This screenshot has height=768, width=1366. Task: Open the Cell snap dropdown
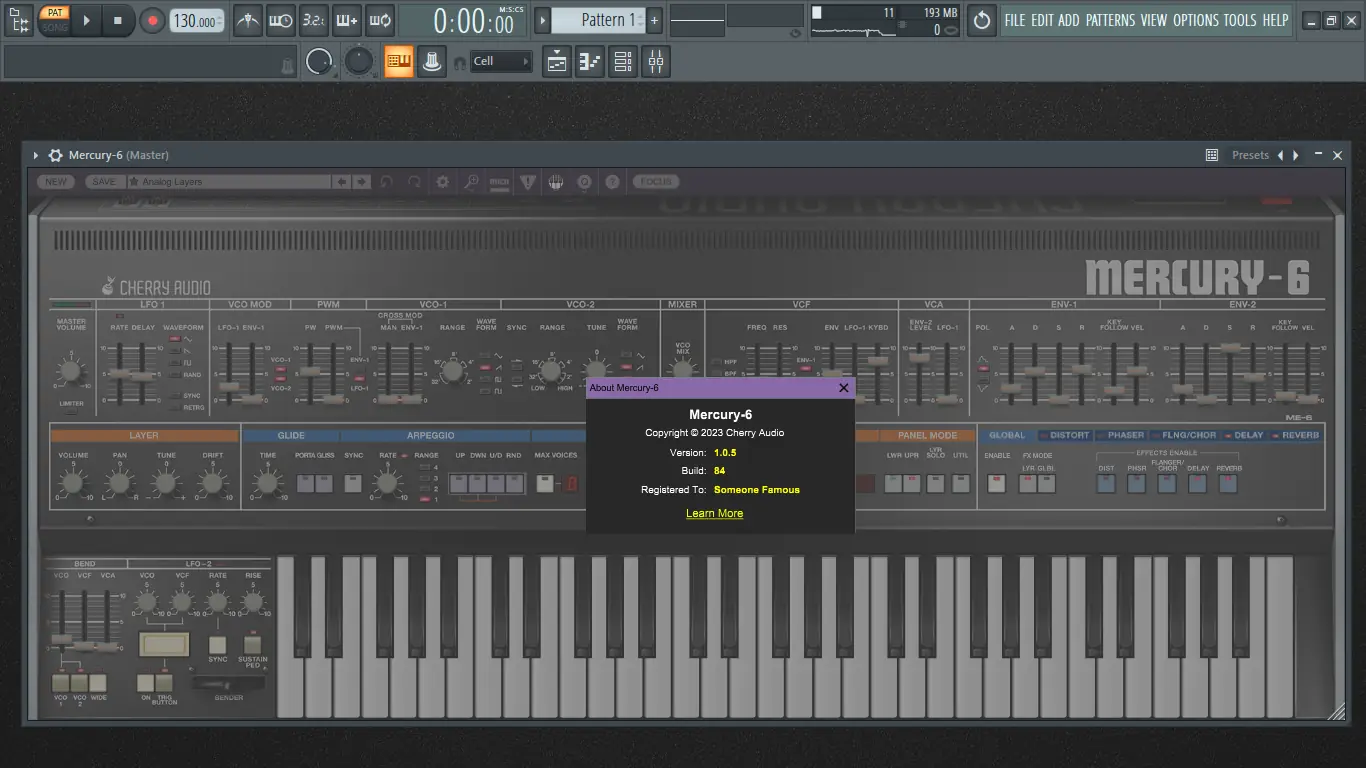tap(501, 62)
